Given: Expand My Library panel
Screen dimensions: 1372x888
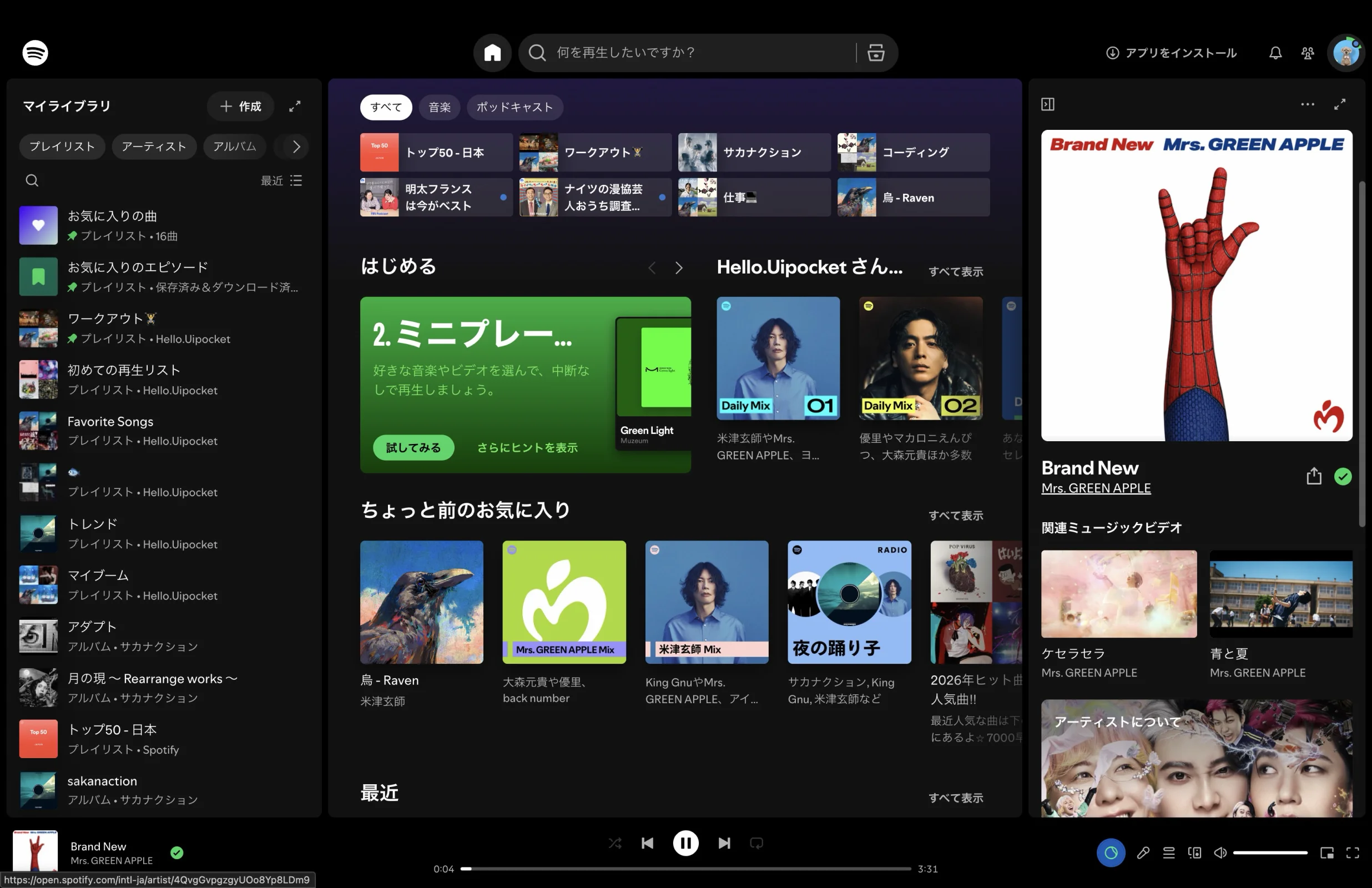Looking at the screenshot, I should tap(295, 106).
